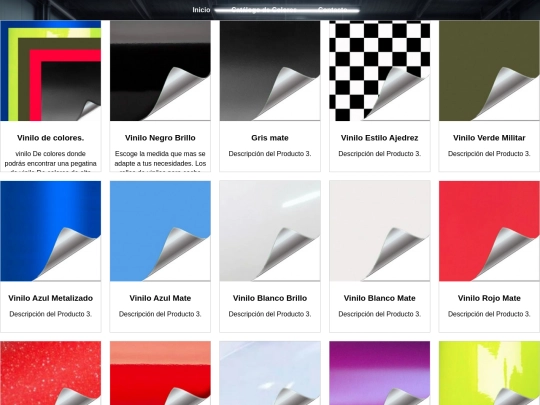This screenshot has width=540, height=405.
Task: Click the description under Vinilo Verde Militar
Action: coord(489,154)
